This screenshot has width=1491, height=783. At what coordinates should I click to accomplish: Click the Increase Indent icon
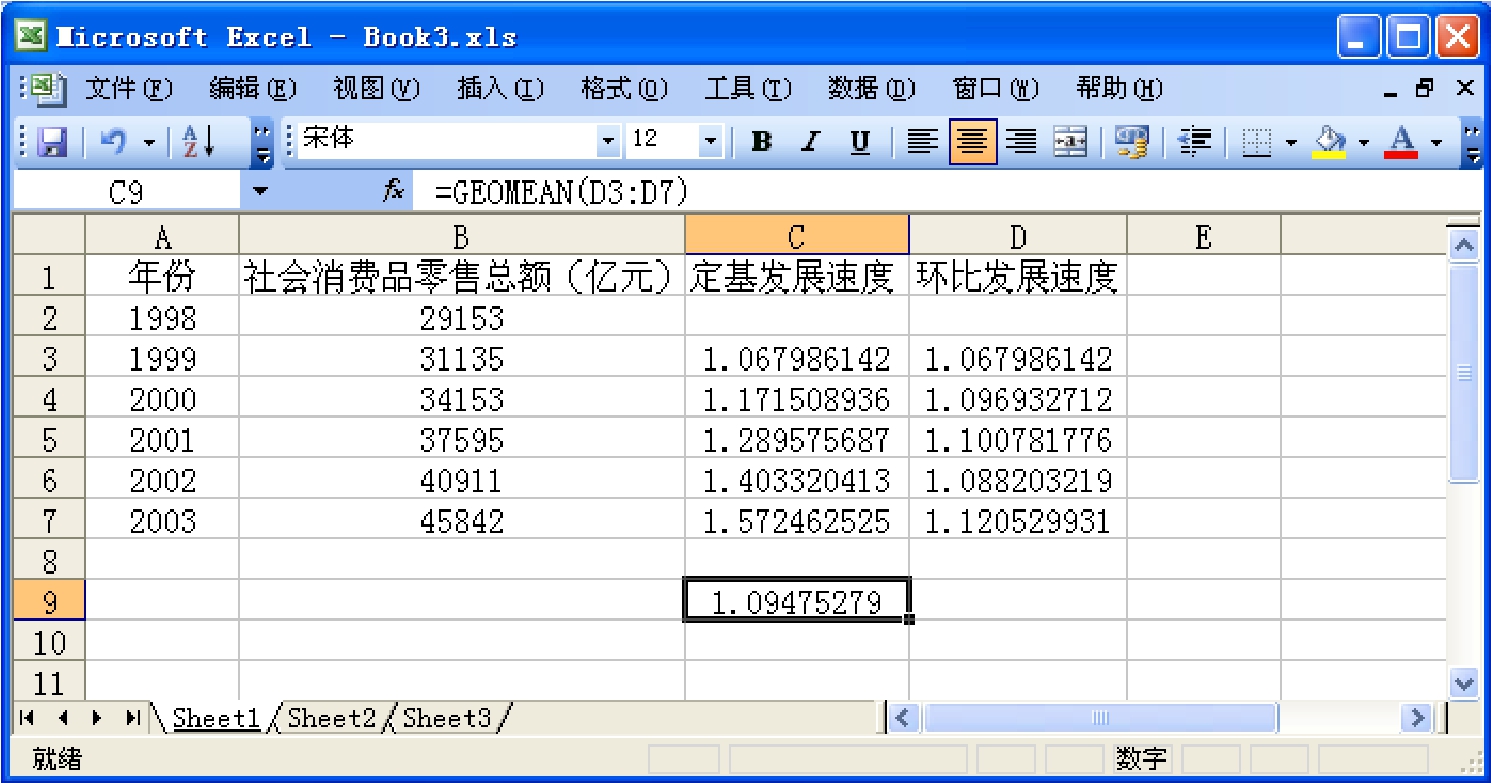pos(1194,142)
